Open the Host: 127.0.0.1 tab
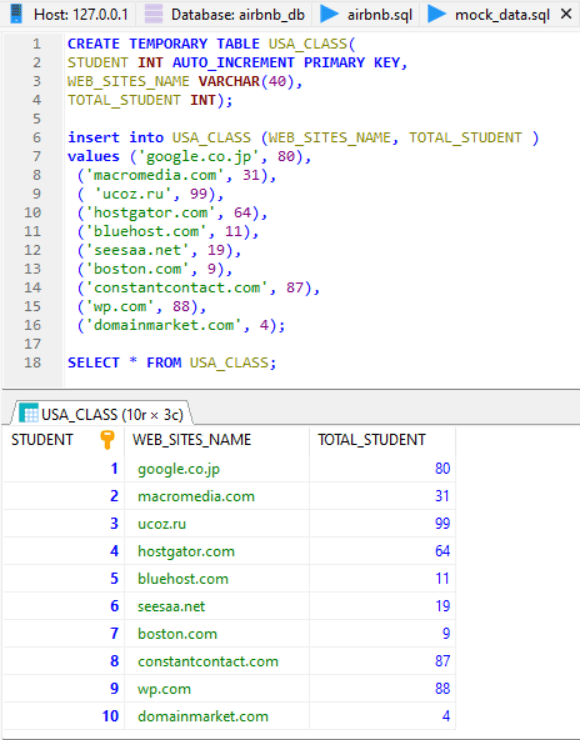The width and height of the screenshot is (580, 740). click(x=68, y=14)
